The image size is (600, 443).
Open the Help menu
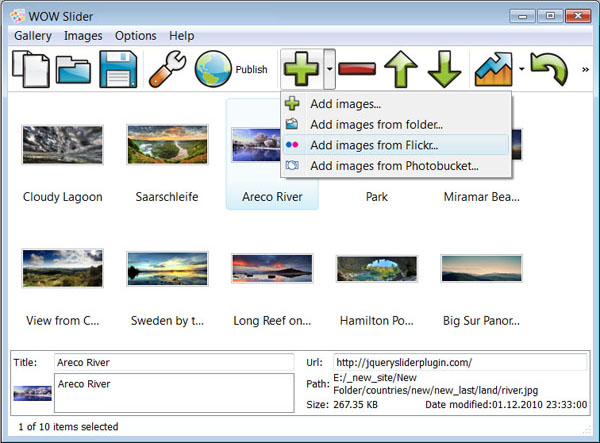coord(181,36)
